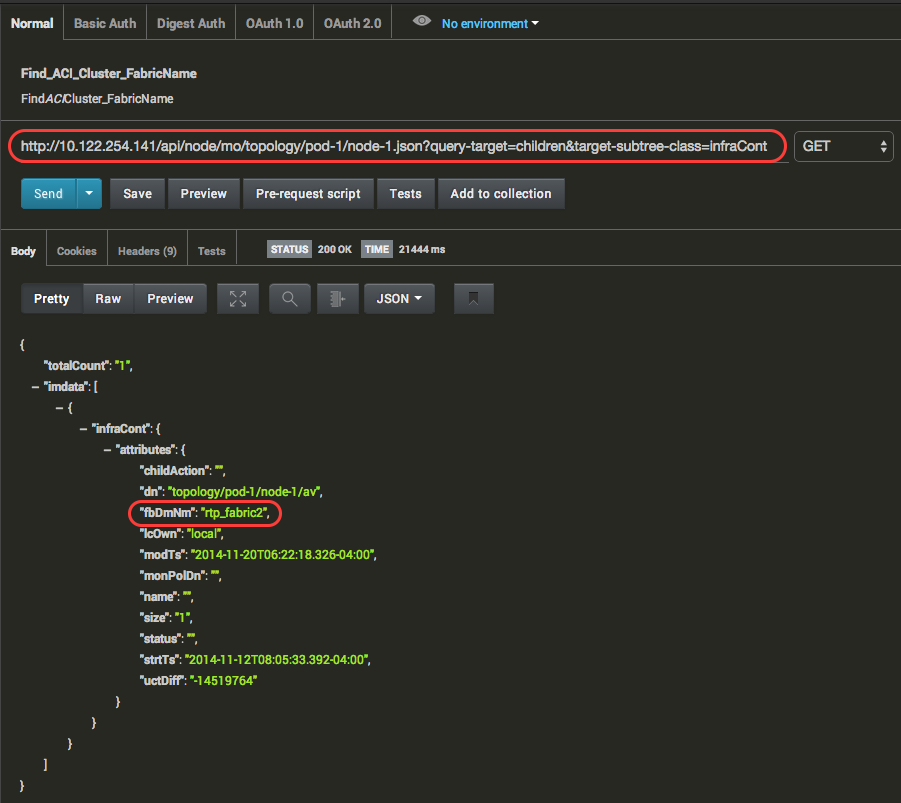Screen dimensions: 901x803
Task: Open the No environment dropdown
Action: coord(490,24)
